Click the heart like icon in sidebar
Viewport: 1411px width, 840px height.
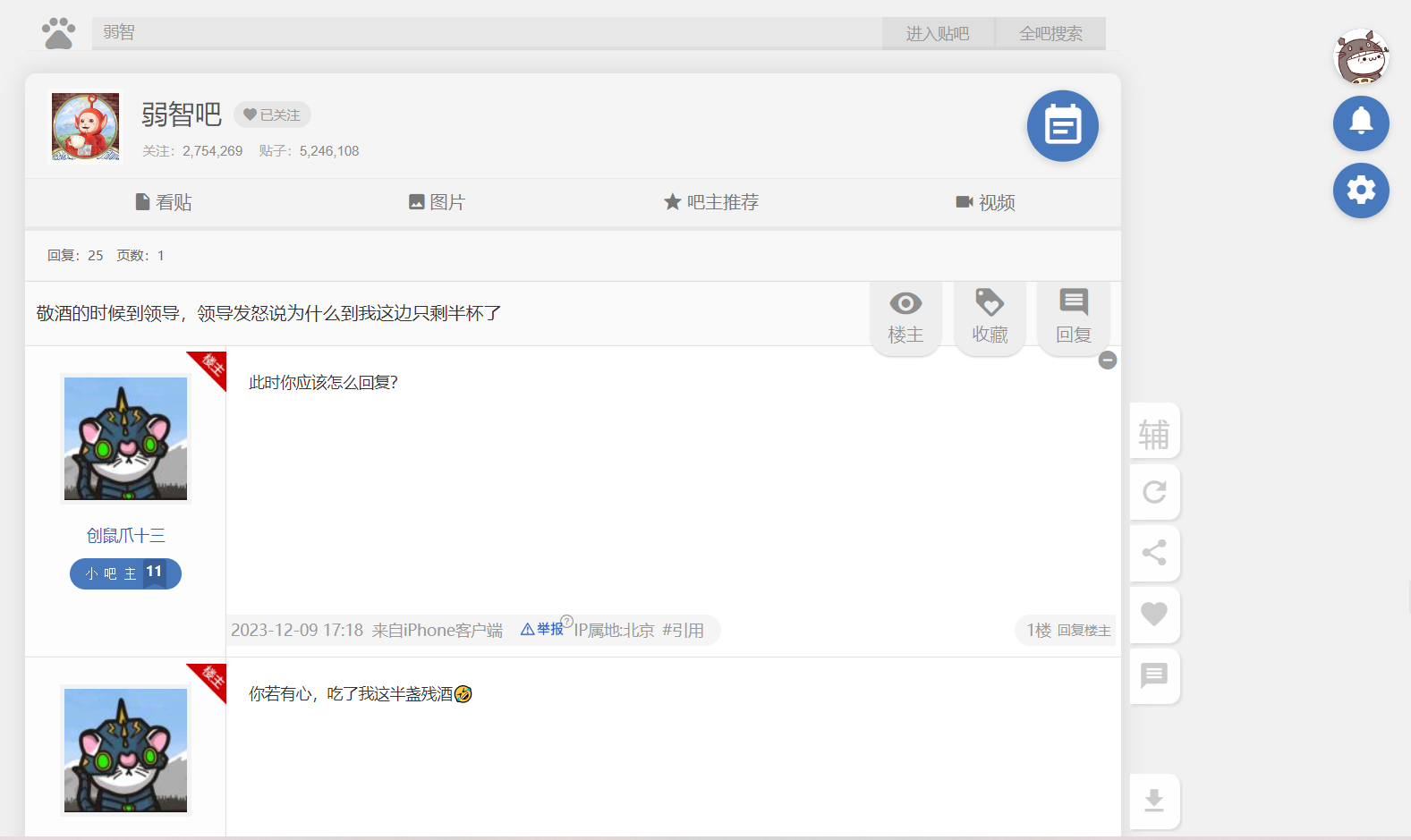(x=1154, y=615)
